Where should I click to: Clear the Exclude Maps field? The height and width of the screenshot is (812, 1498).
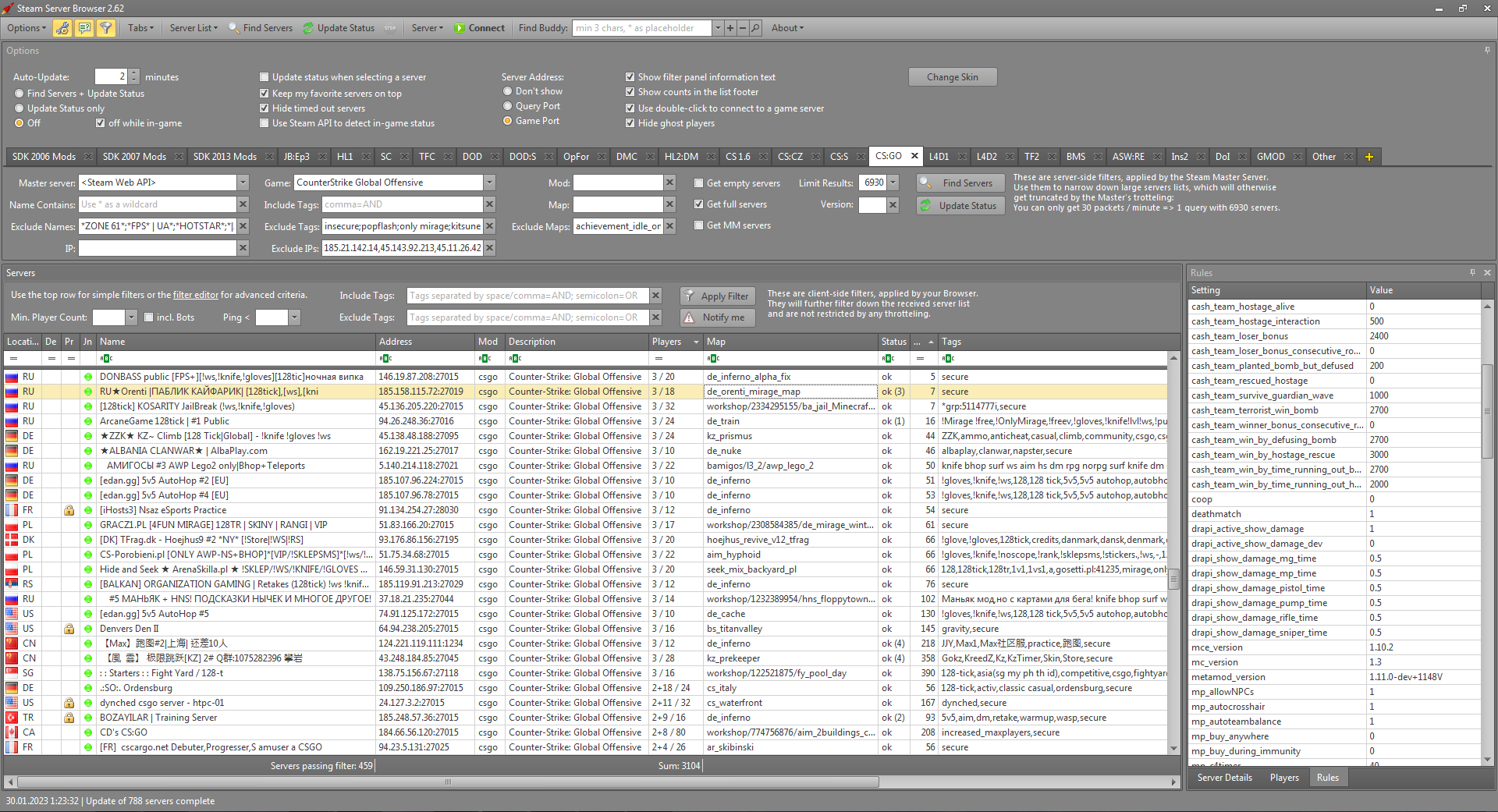click(x=669, y=226)
